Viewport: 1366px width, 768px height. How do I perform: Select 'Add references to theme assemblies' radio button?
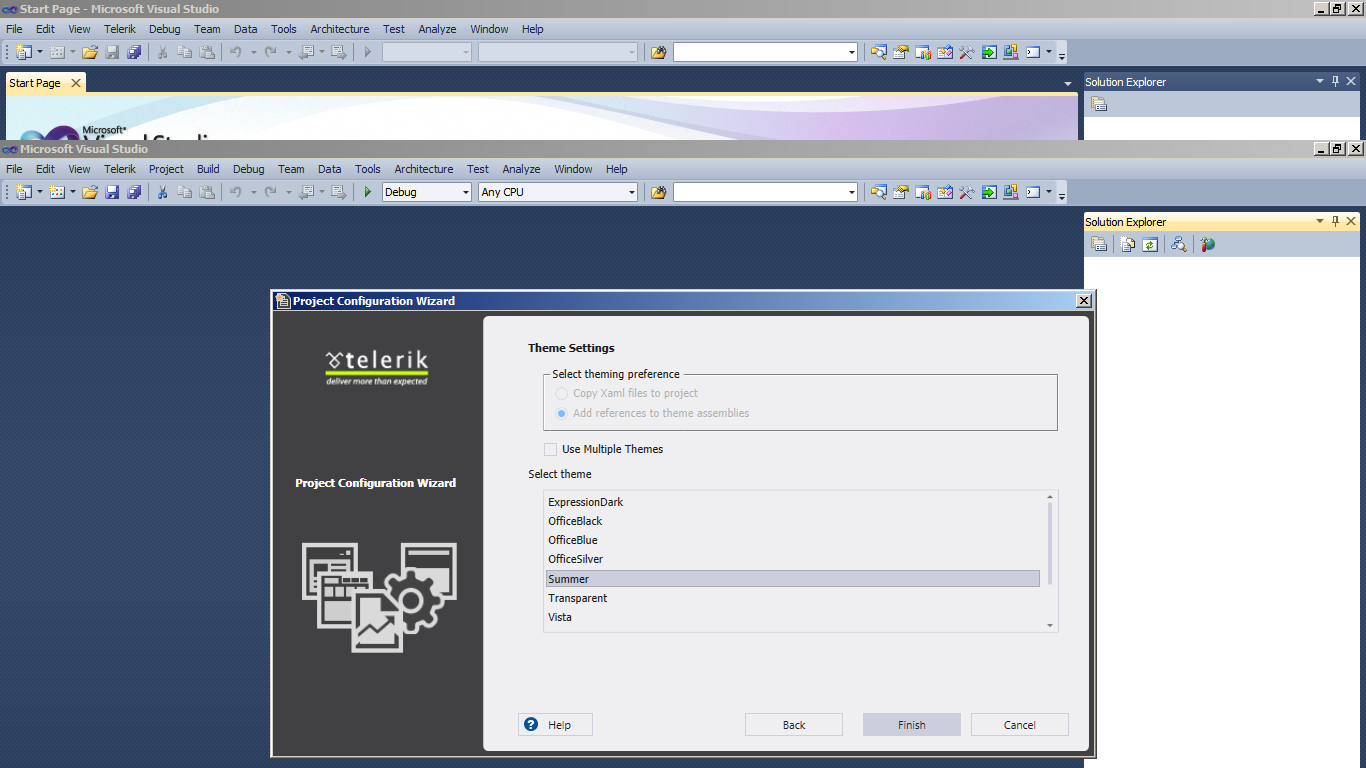pos(562,413)
